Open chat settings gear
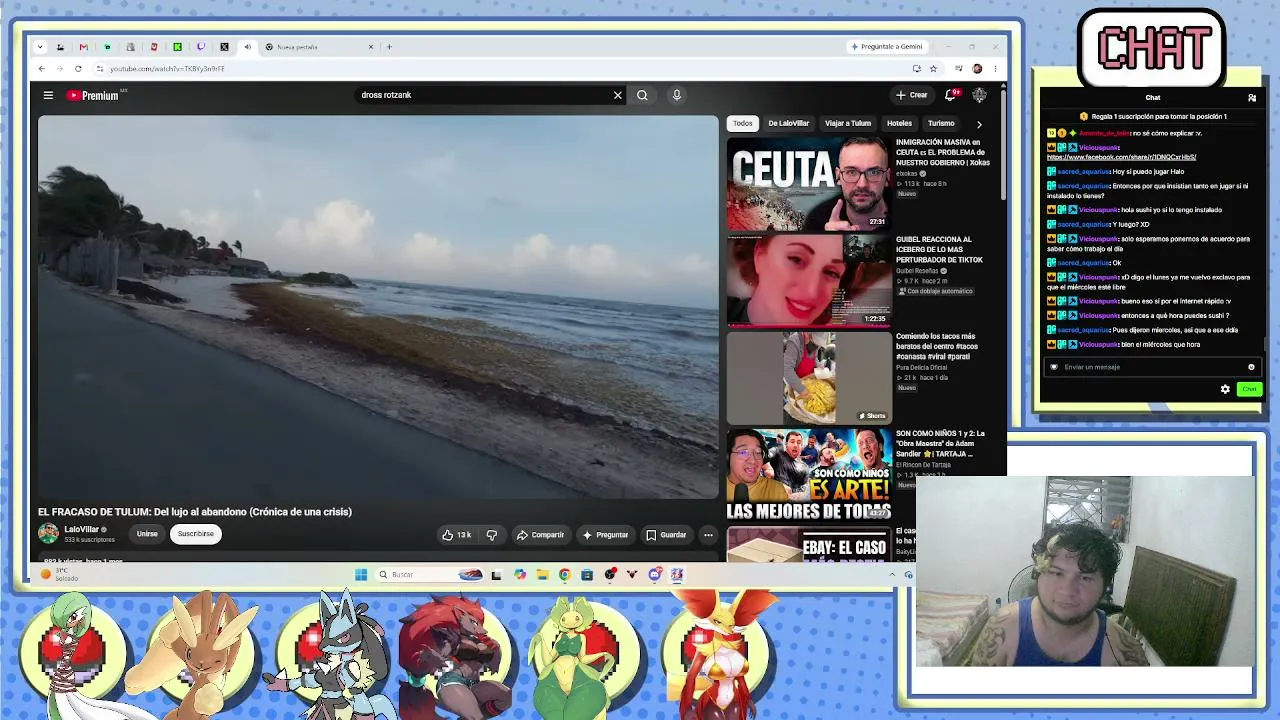 1225,389
